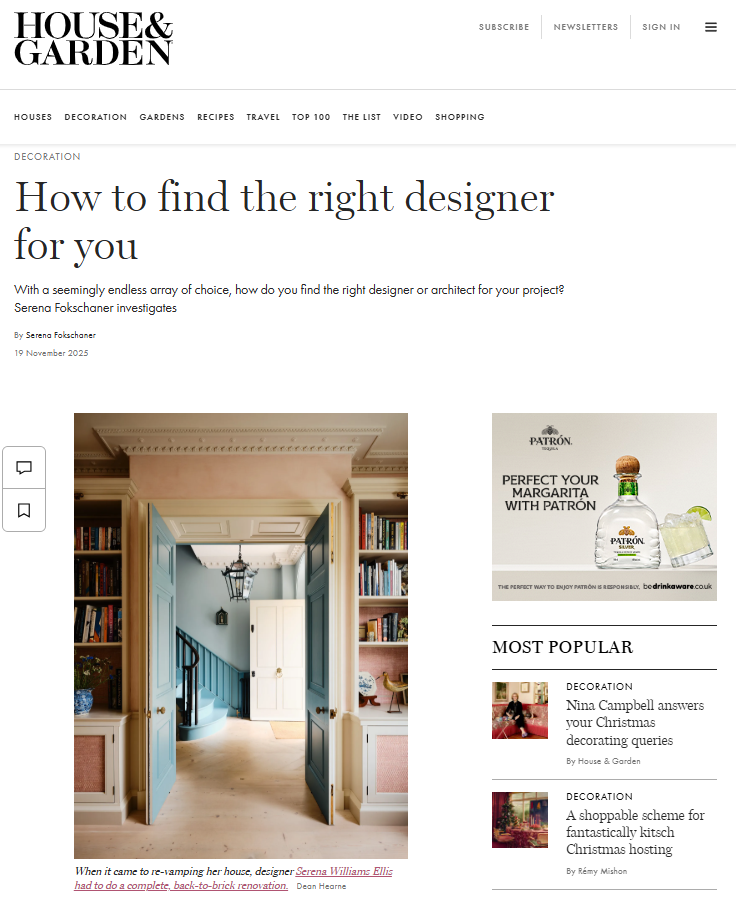Follow the Serena Williams Ellis caption link
The height and width of the screenshot is (902, 736).
234,878
